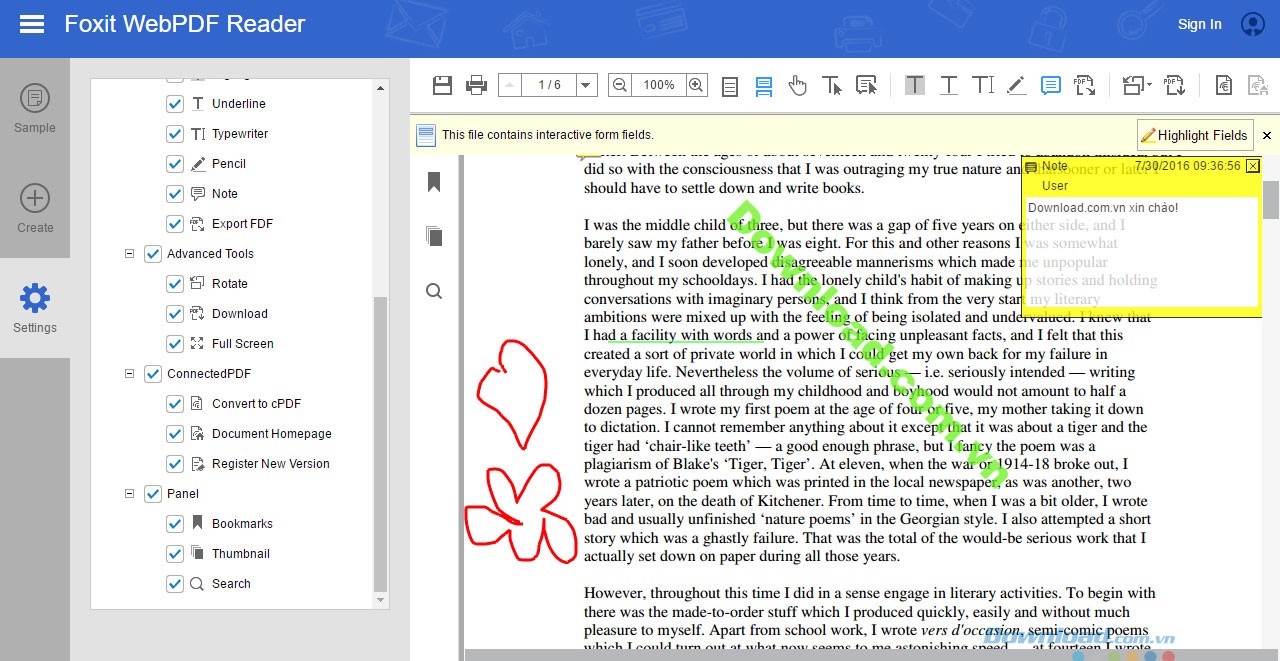
Task: Toggle the Full Screen checkbox
Action: [175, 344]
